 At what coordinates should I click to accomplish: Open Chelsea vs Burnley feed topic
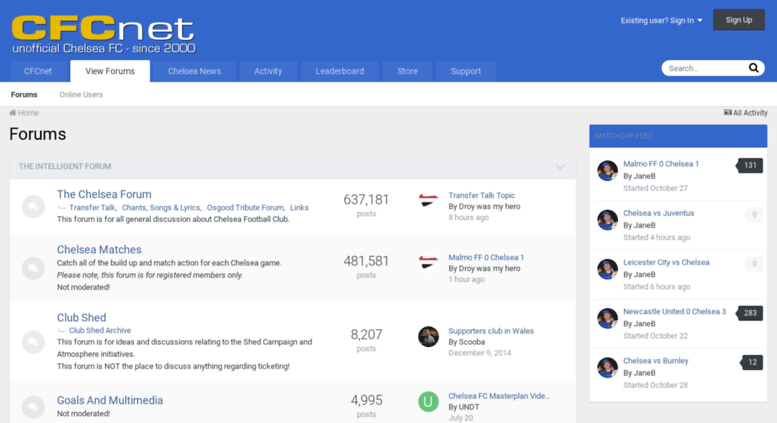[656, 361]
